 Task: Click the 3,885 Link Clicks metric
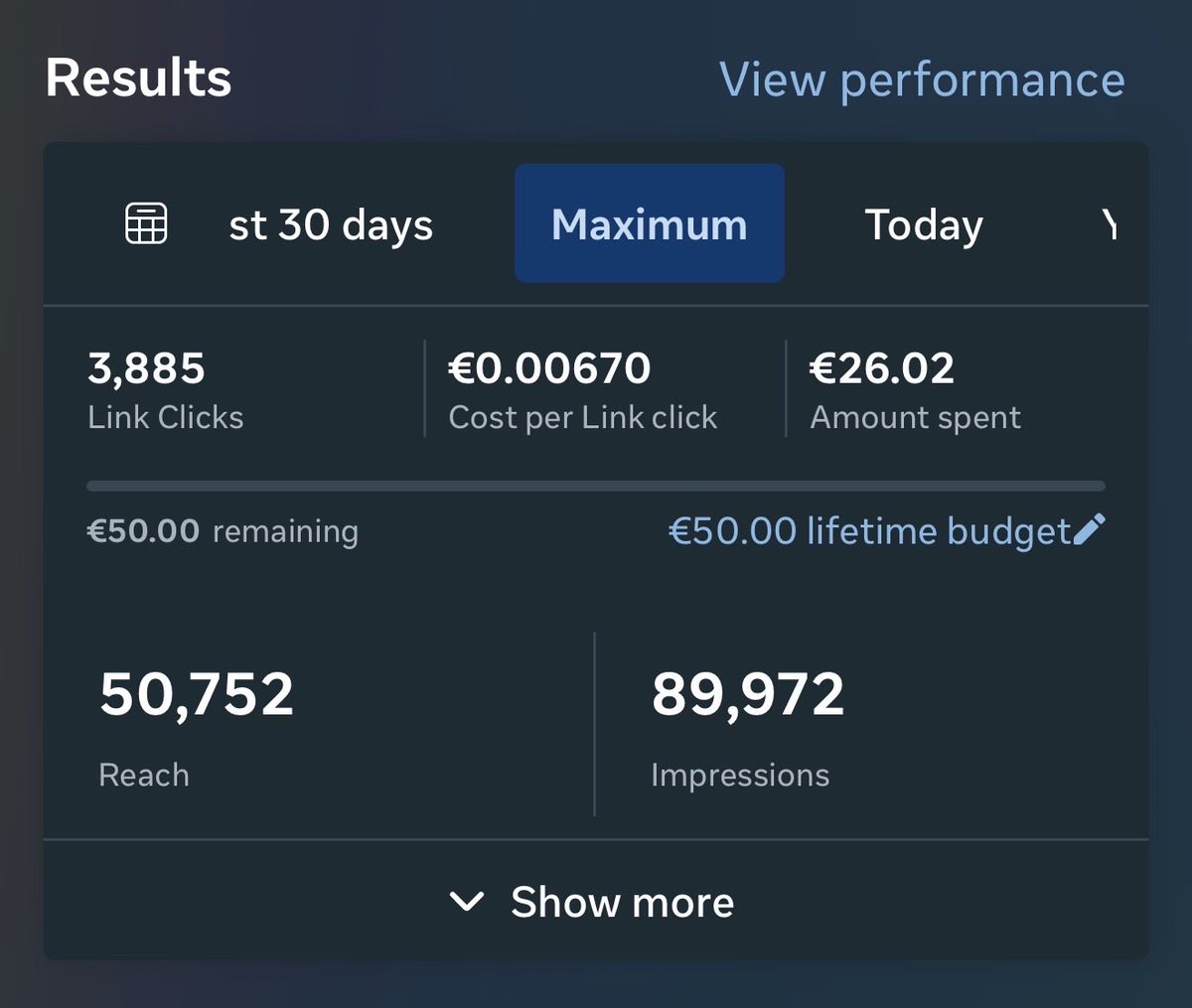[166, 391]
